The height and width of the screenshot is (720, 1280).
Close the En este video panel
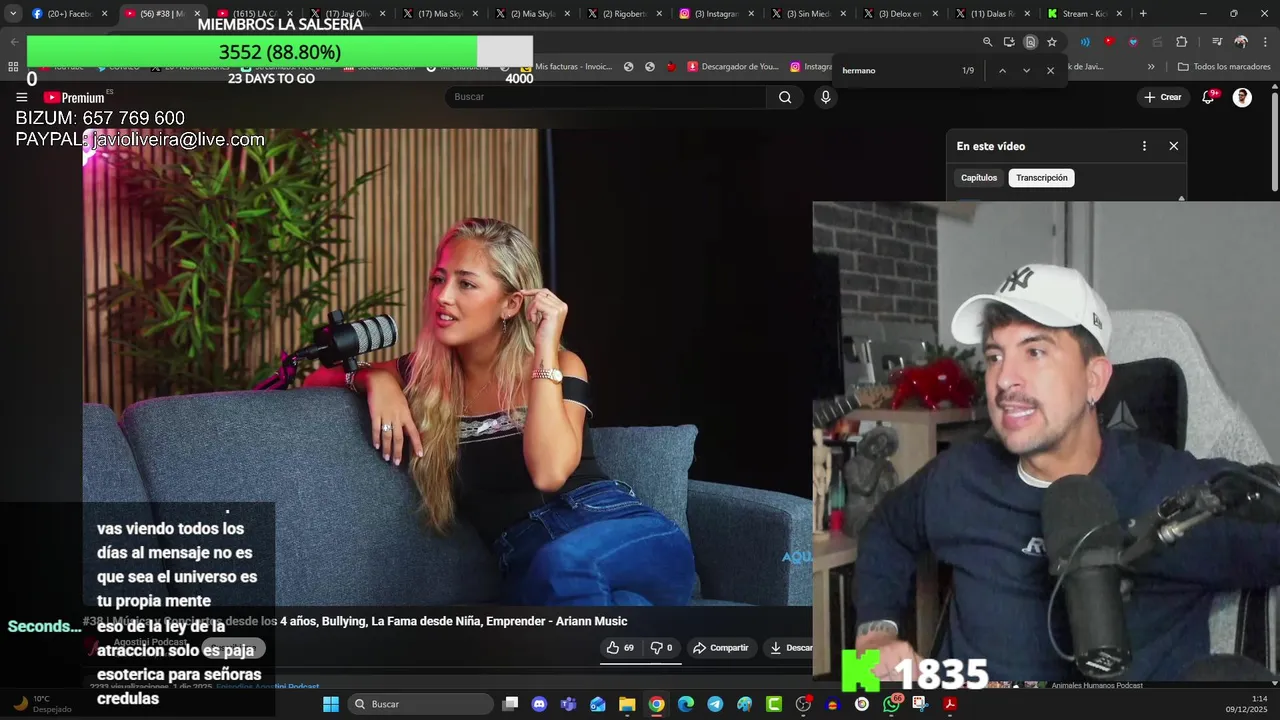[x=1174, y=146]
